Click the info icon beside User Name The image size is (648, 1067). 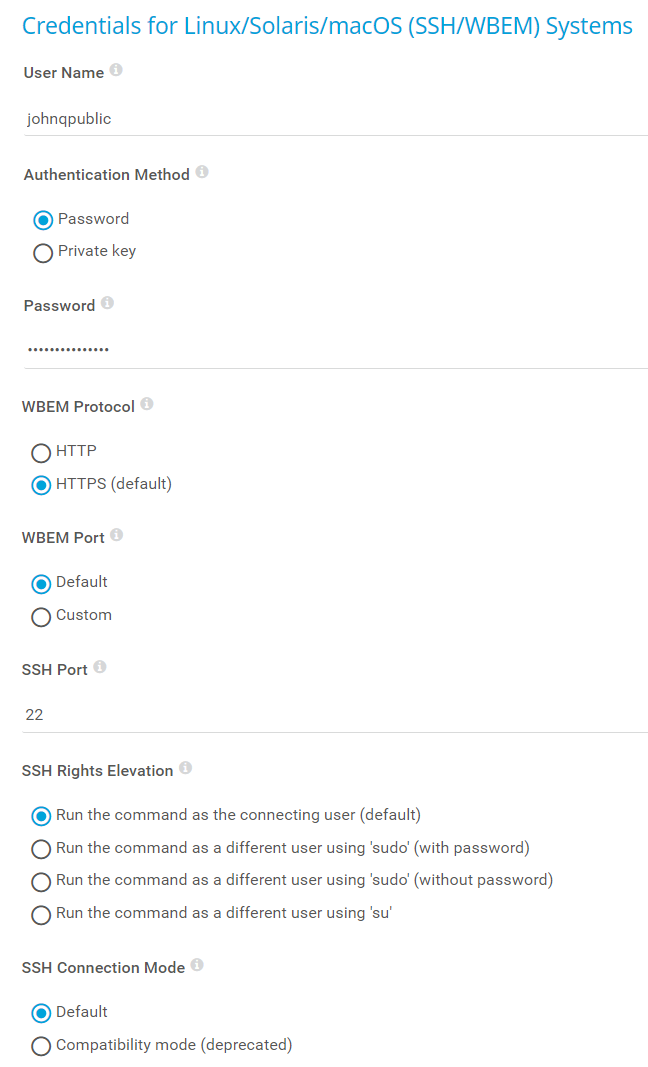click(116, 71)
